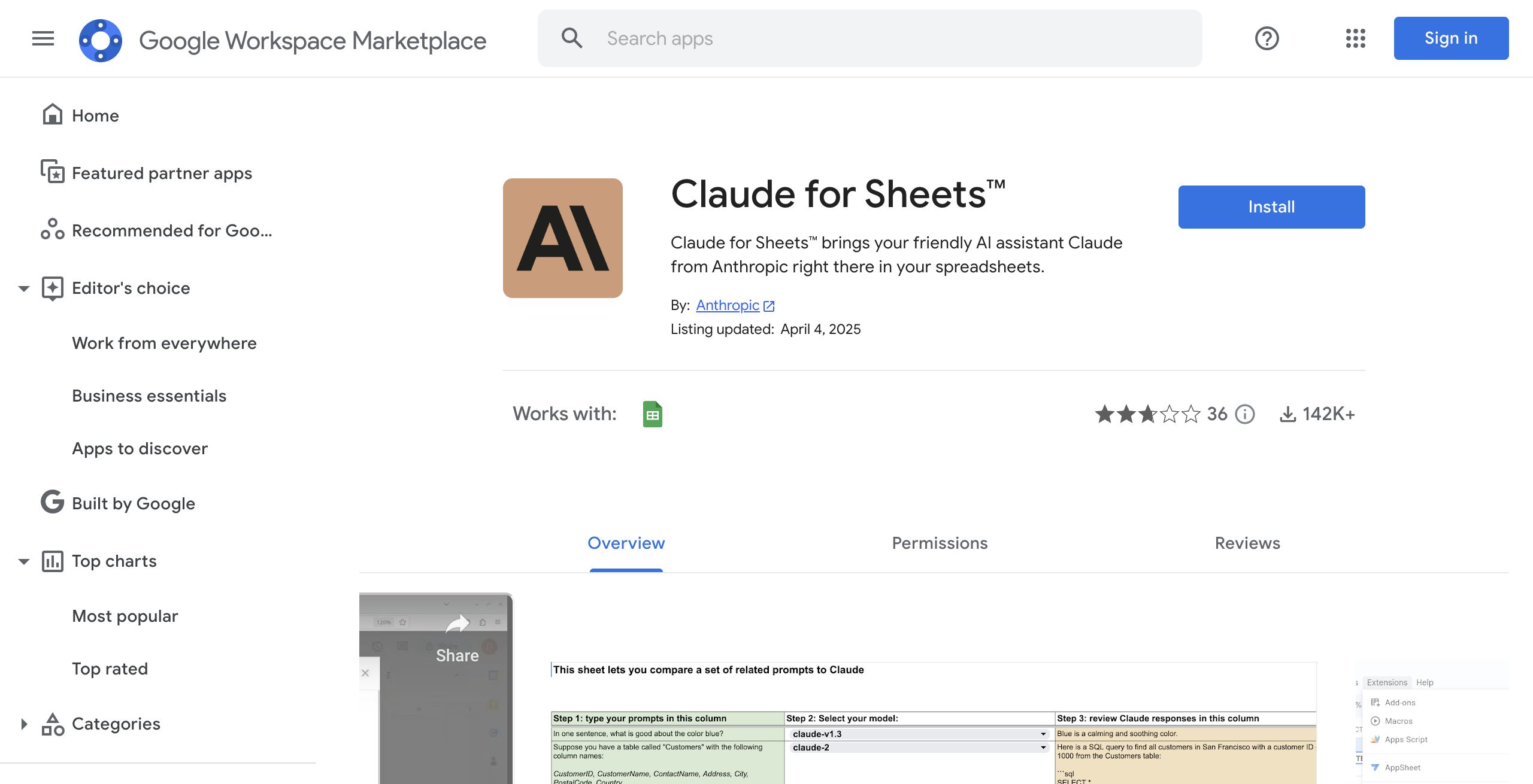Expand the Categories section arrow
This screenshot has height=784, width=1533.
tap(24, 724)
